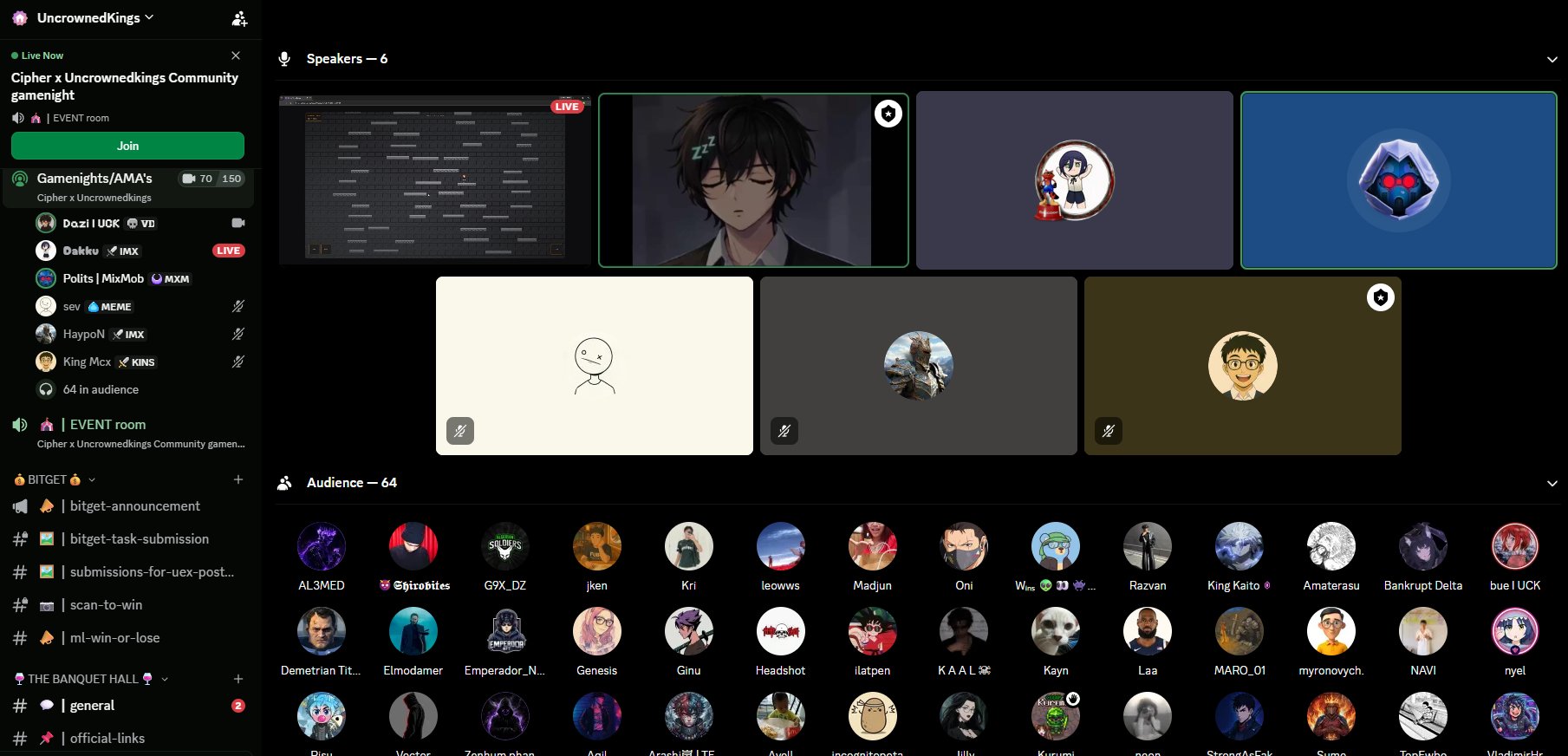The height and width of the screenshot is (756, 1568).
Task: Click the LIVE badge next to Dakku
Action: (x=229, y=251)
